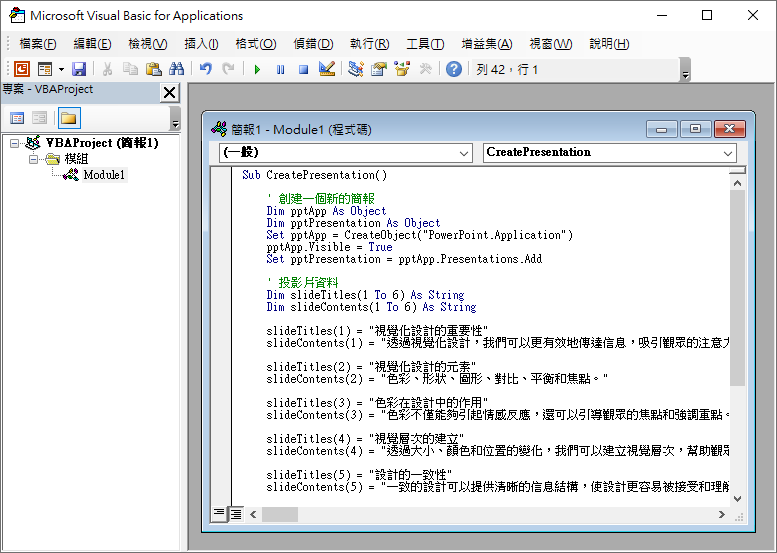Click the Insert UserForm toolbar icon
The width and height of the screenshot is (777, 553).
pos(45,69)
